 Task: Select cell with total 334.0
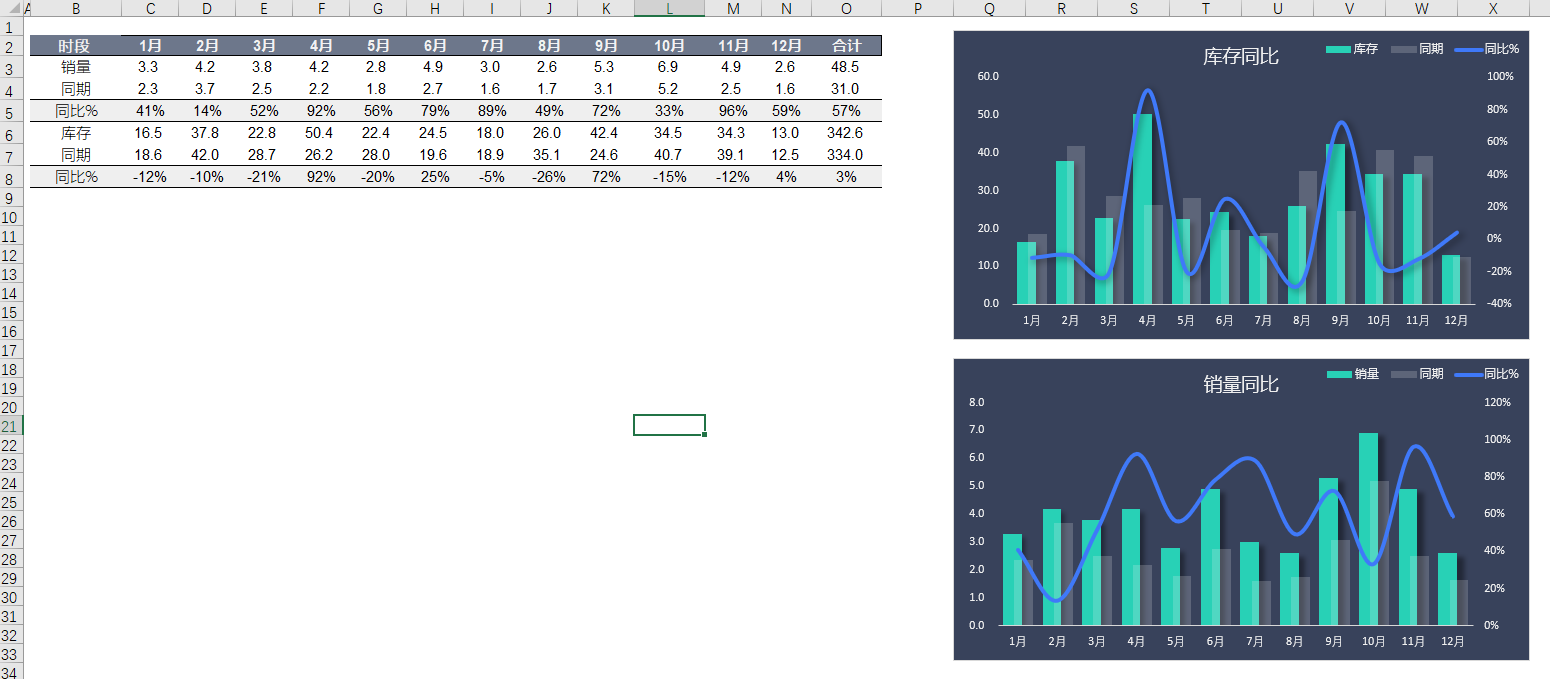847,155
